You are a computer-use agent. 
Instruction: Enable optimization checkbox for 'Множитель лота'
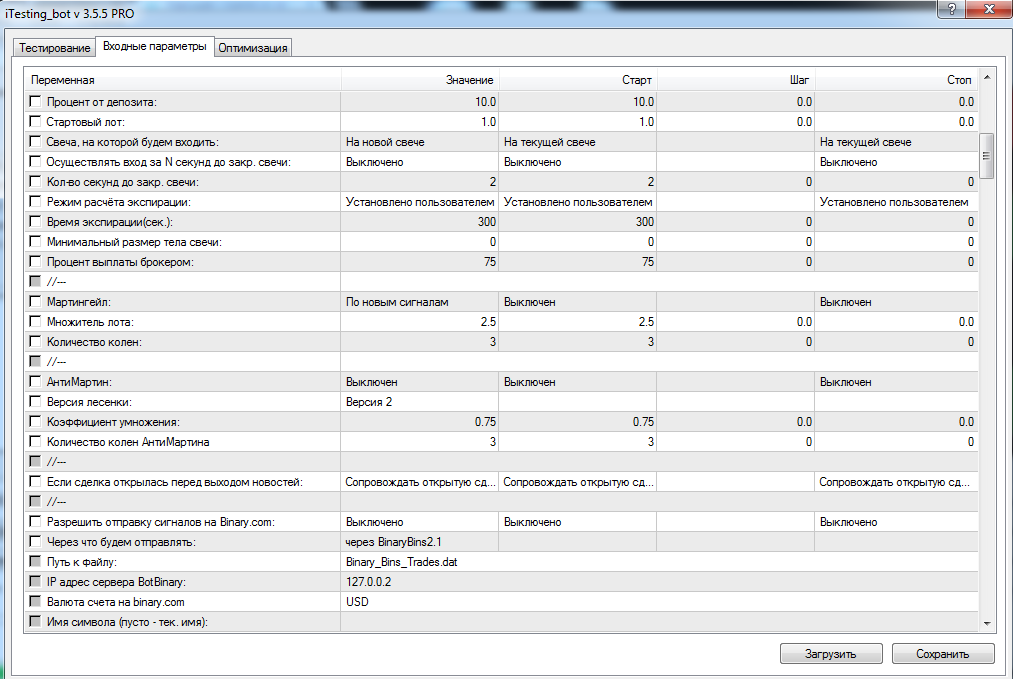36,322
